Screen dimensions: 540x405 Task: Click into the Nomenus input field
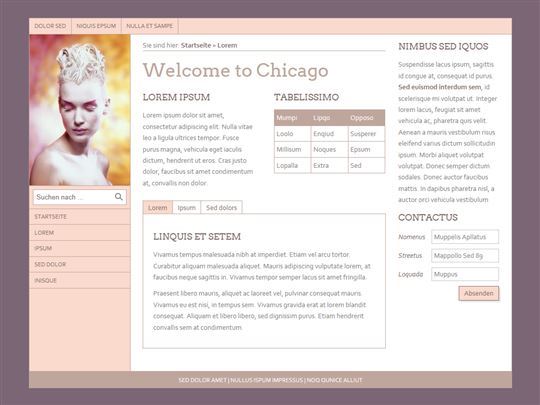[x=465, y=237]
